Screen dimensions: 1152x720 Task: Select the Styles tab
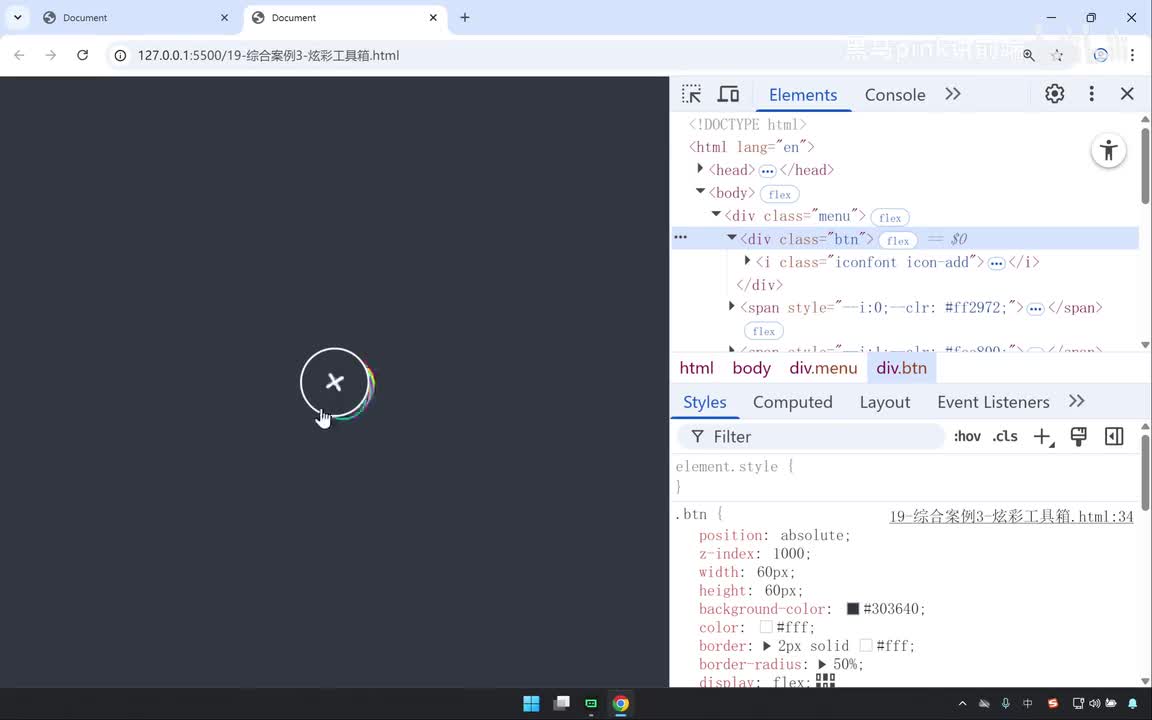[x=705, y=402]
